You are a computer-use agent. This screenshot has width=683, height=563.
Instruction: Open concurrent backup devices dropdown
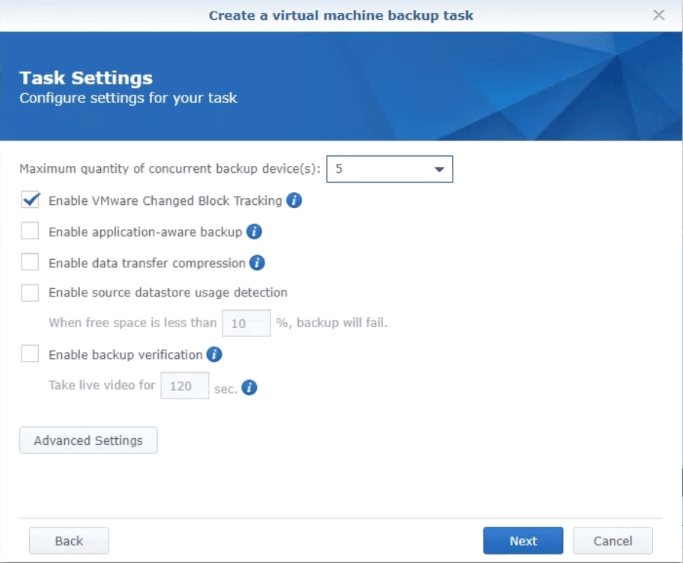(x=389, y=169)
